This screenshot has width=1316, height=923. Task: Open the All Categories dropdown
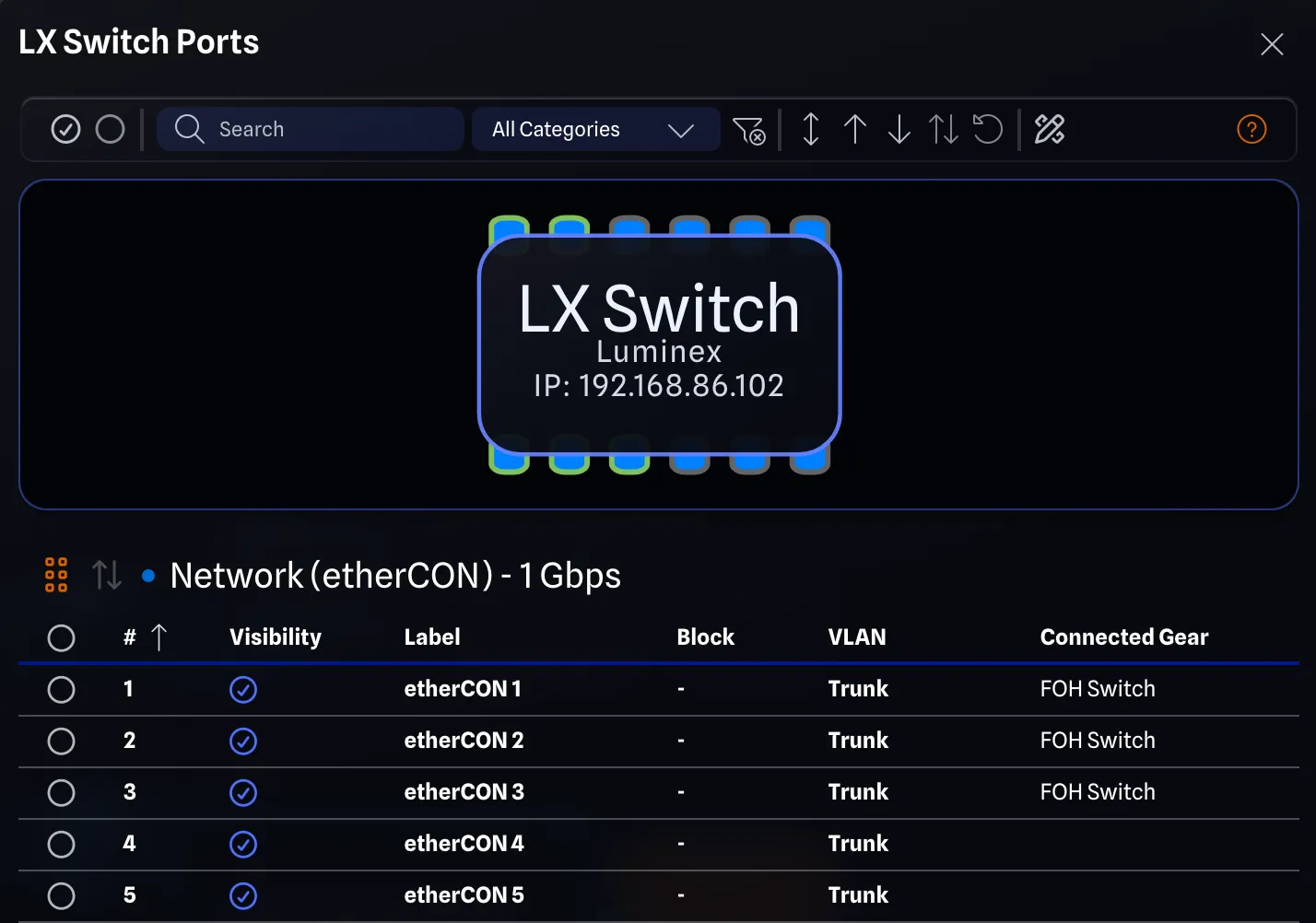coord(596,129)
